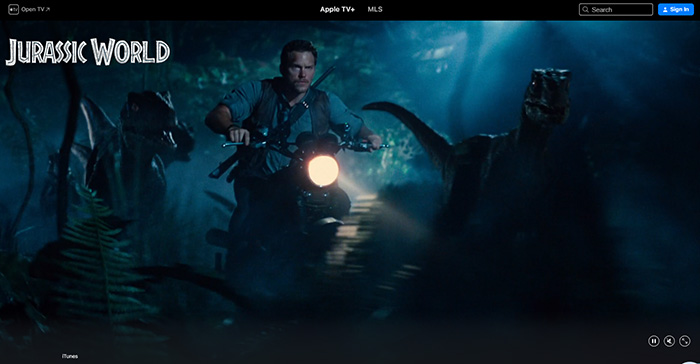Select the Jurassic World title logo
700x364 pixels.
point(88,52)
